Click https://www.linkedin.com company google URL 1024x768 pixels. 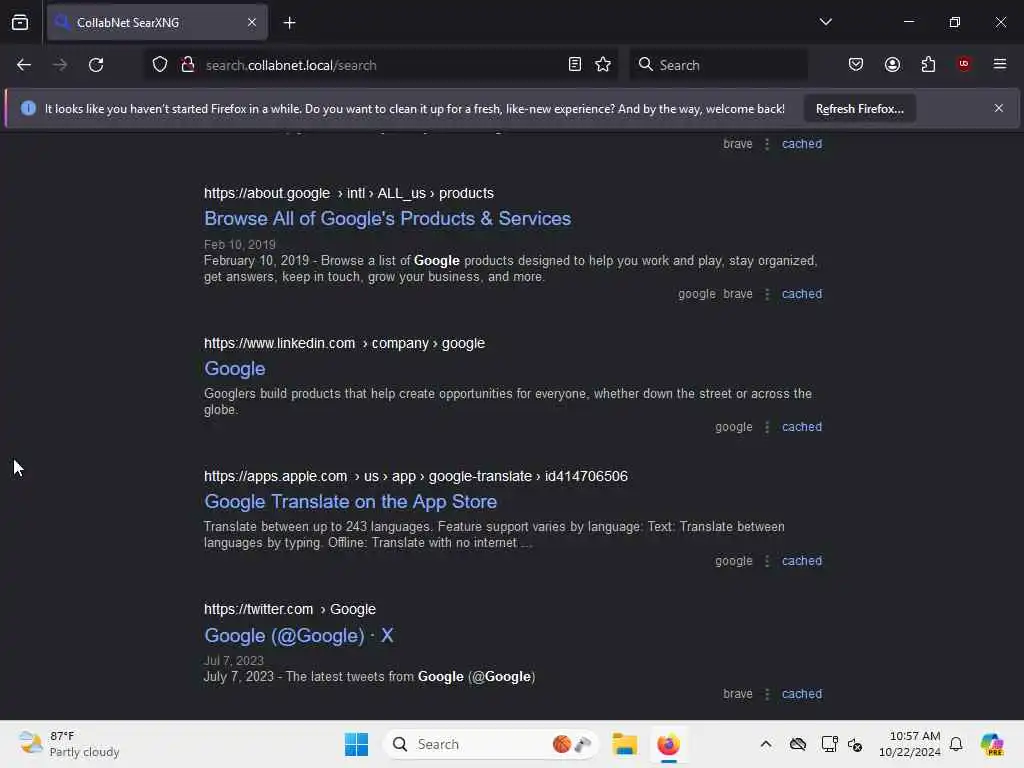pos(344,344)
